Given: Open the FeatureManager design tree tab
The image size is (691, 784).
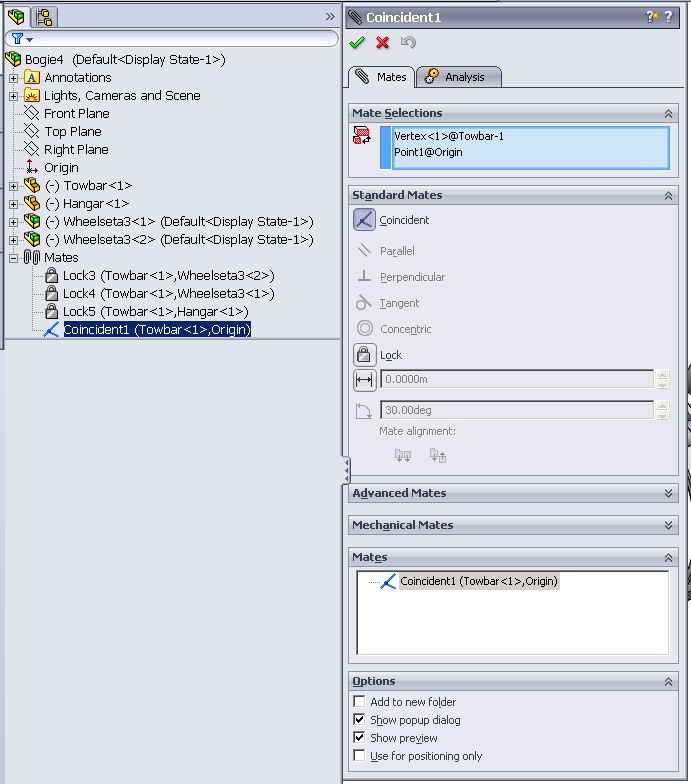Looking at the screenshot, I should (16, 17).
